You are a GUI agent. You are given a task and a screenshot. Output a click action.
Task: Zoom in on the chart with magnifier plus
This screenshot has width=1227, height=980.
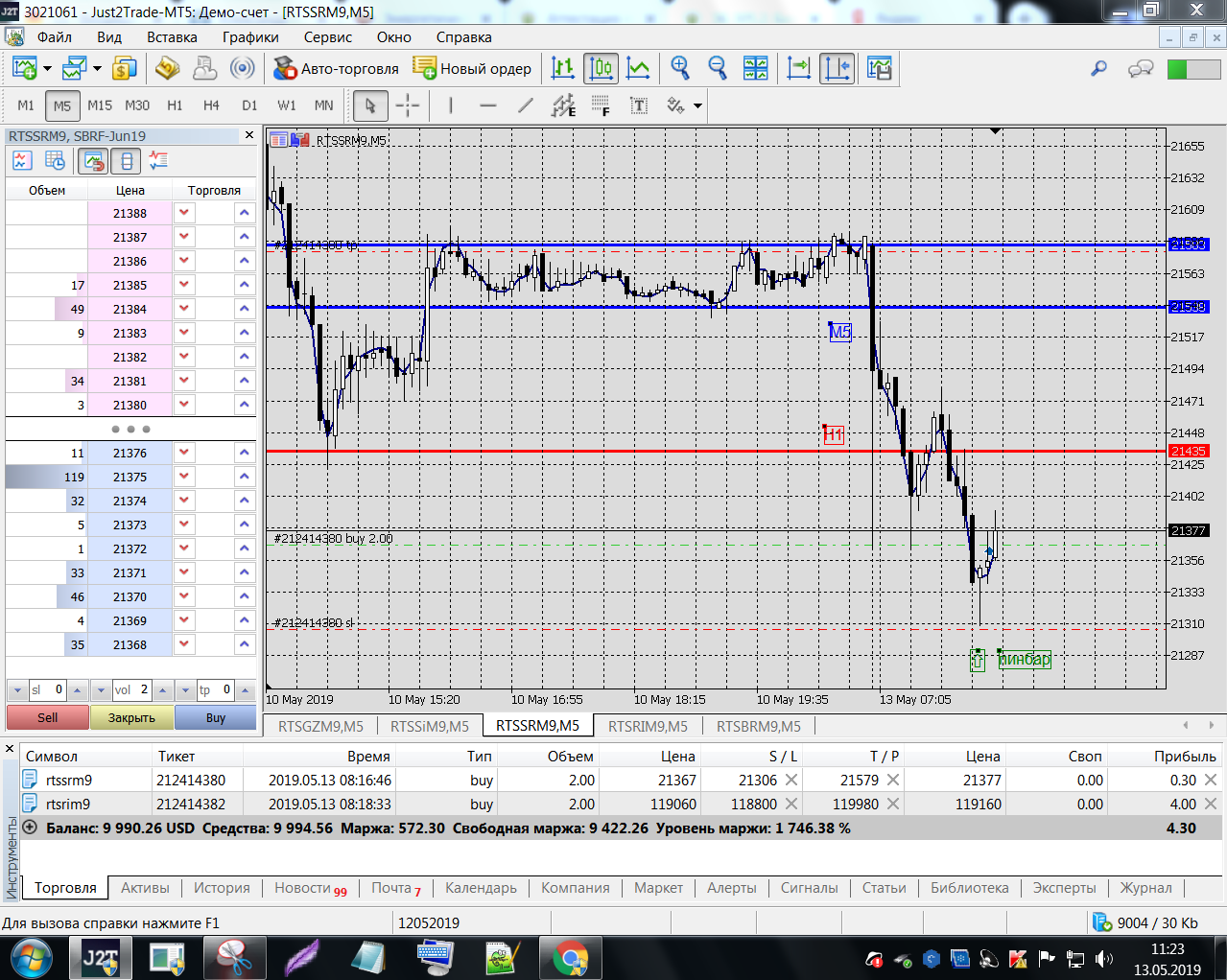[680, 68]
